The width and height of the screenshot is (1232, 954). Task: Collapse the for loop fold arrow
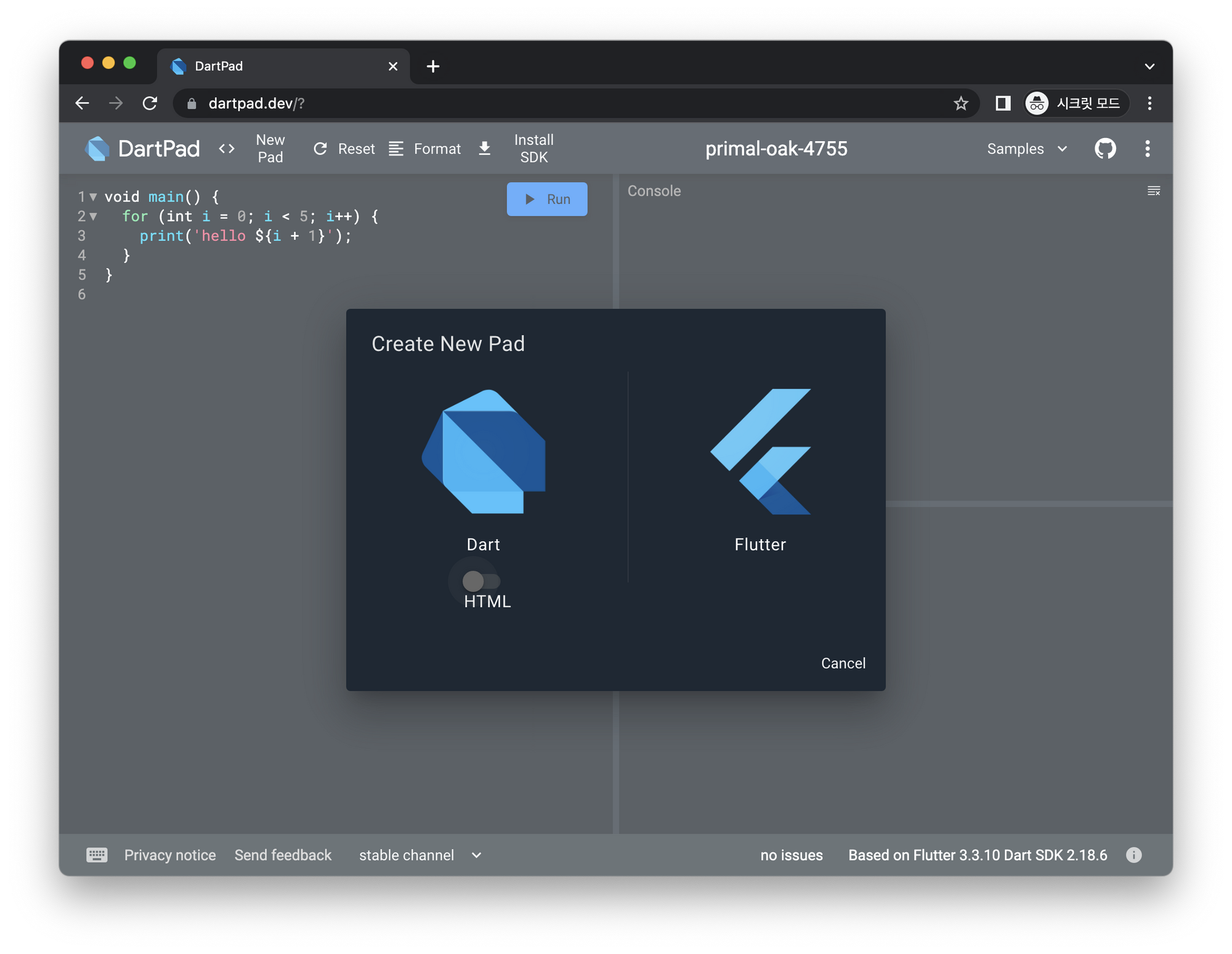(x=93, y=216)
